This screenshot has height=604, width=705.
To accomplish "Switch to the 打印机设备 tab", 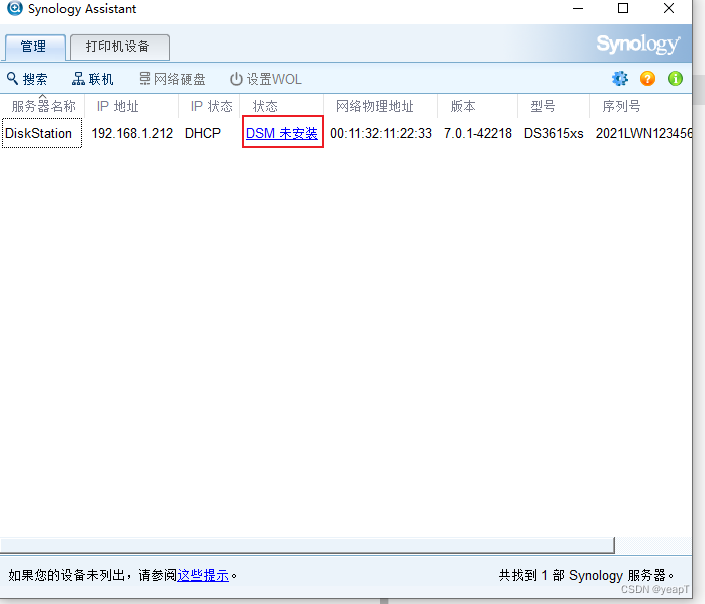I will coord(120,47).
